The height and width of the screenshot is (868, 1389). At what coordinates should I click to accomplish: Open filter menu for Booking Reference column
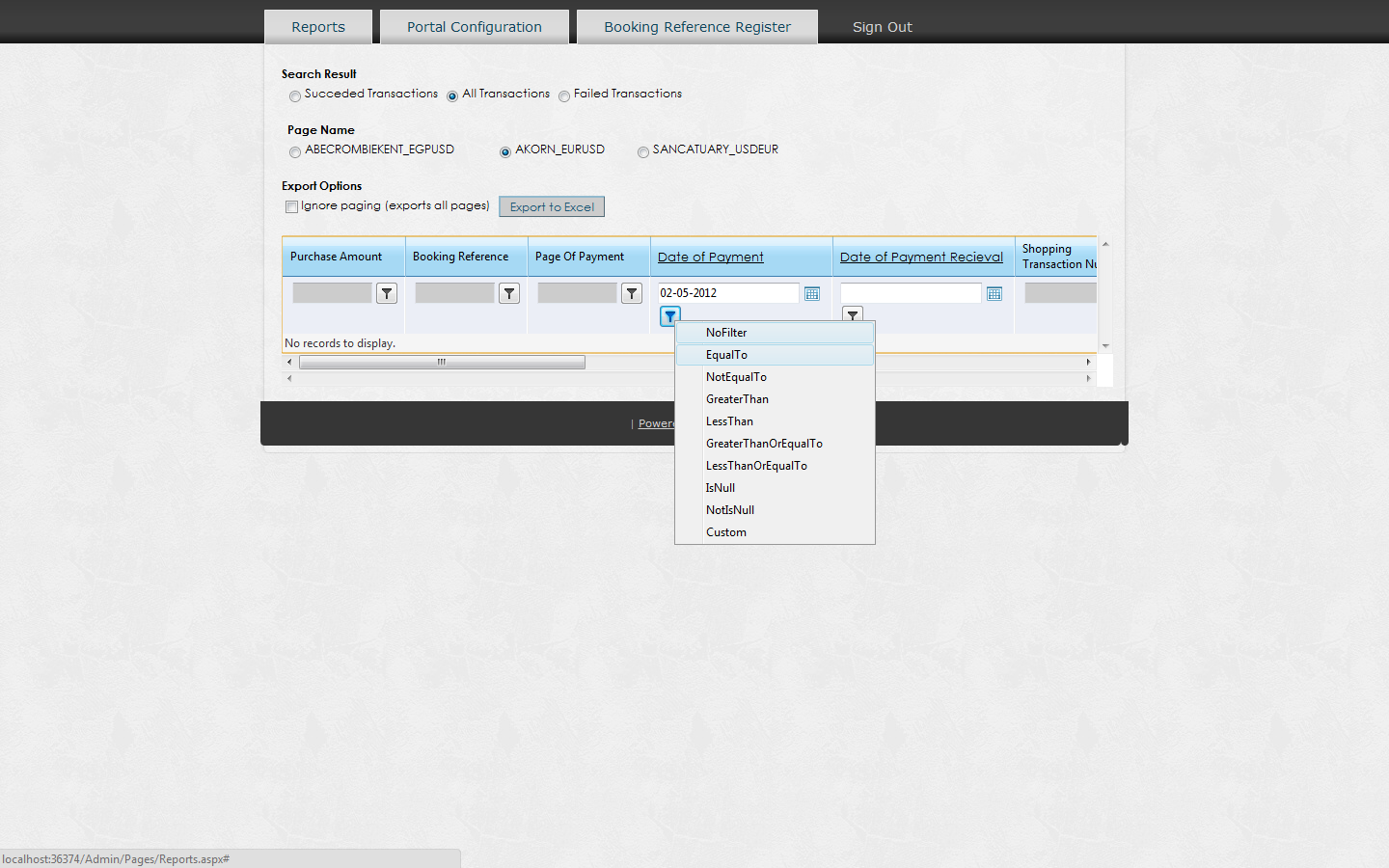click(509, 293)
